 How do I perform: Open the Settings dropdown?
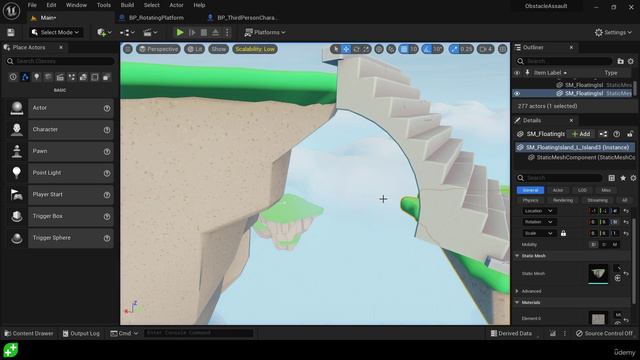pos(613,32)
